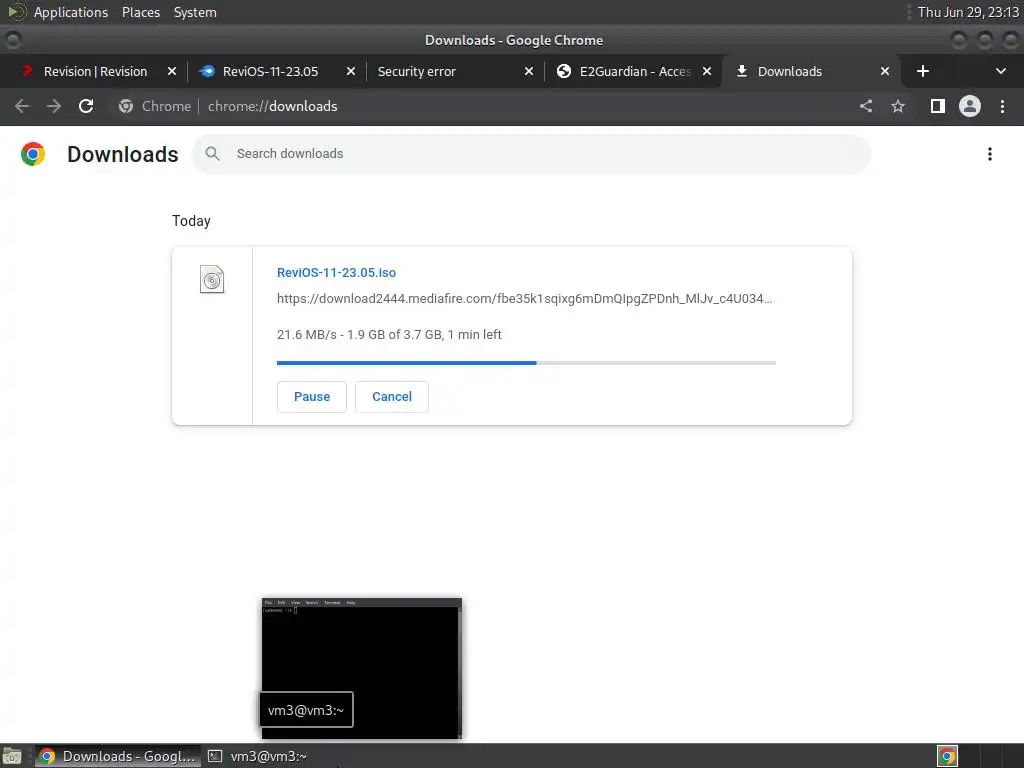This screenshot has height=768, width=1024.
Task: Open the Applications menu
Action: (71, 12)
